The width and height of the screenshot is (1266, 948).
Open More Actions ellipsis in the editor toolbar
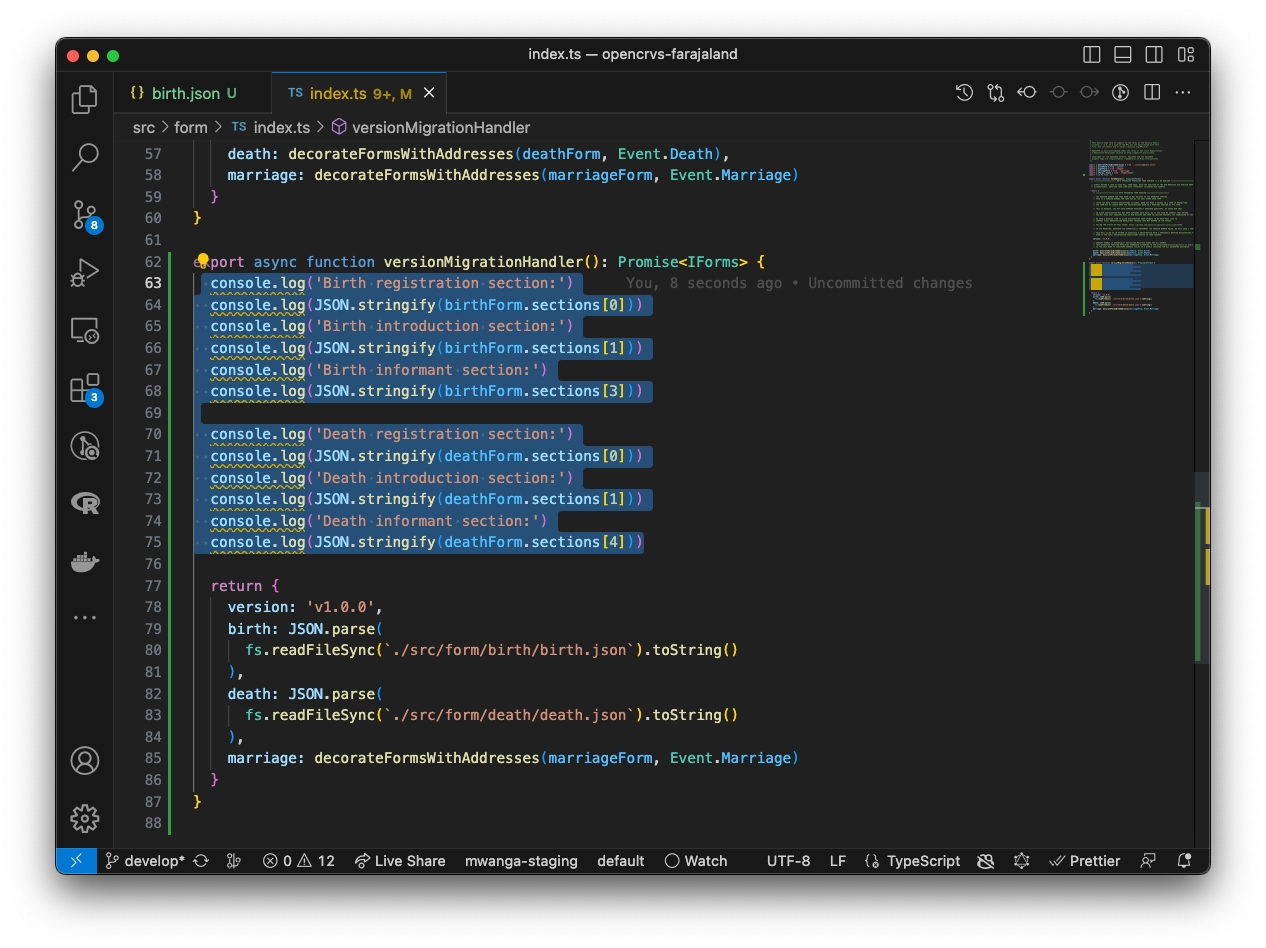[1183, 93]
